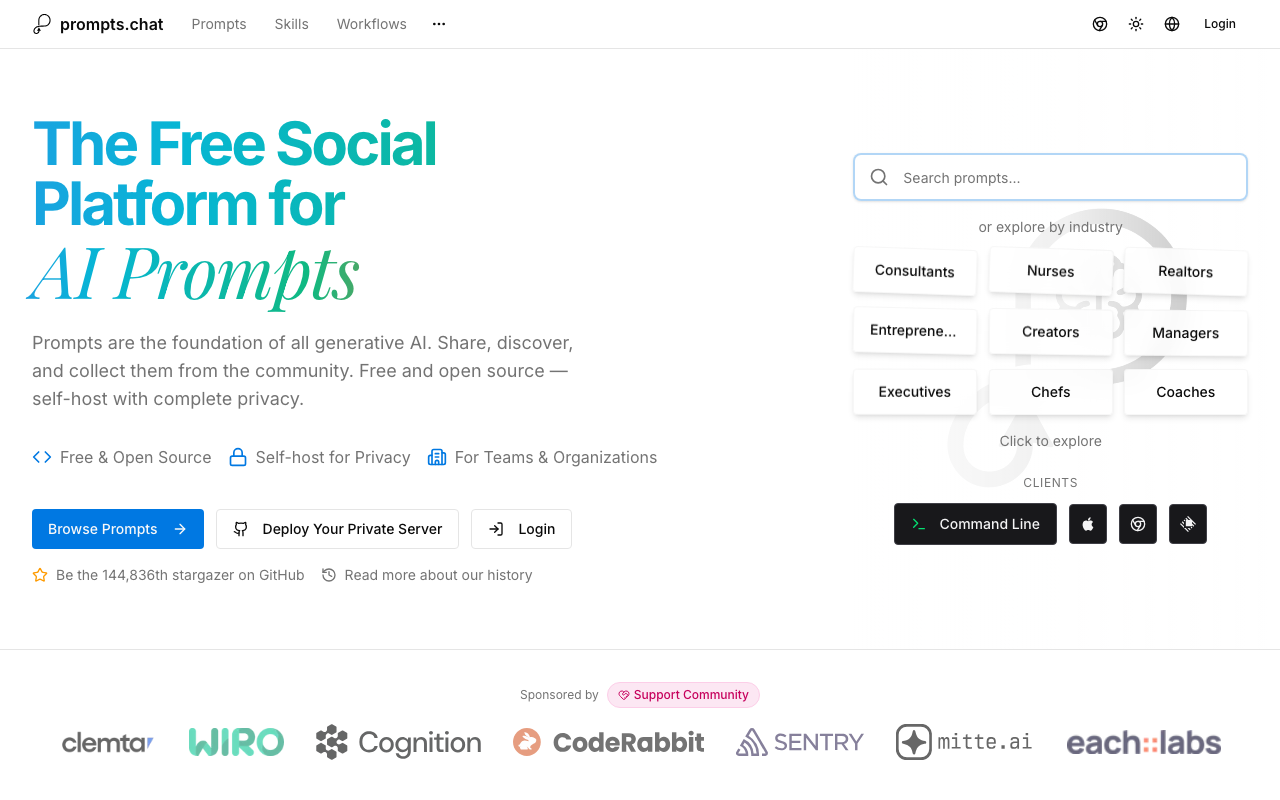Open the Chrome extension icon in header
The width and height of the screenshot is (1280, 800).
[x=1100, y=24]
